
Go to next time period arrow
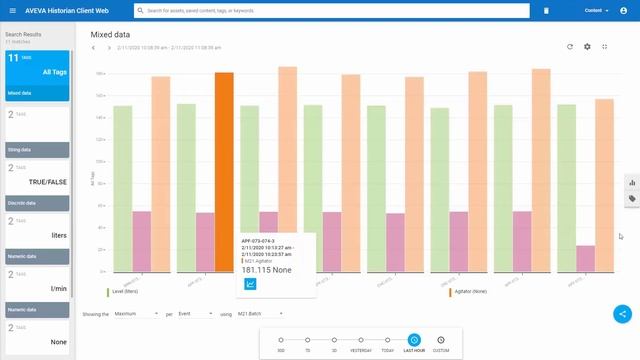click(109, 48)
